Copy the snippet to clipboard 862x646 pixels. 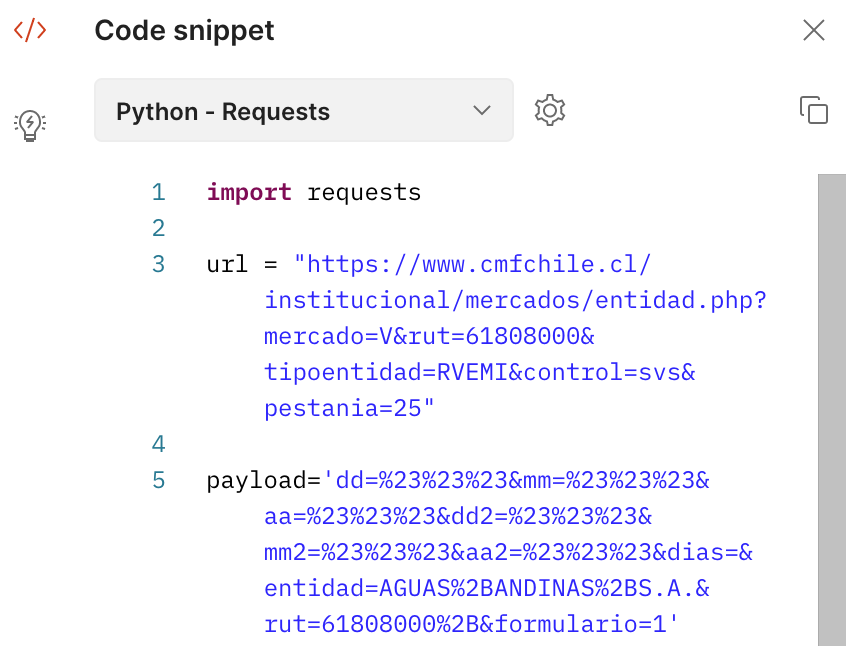[814, 110]
